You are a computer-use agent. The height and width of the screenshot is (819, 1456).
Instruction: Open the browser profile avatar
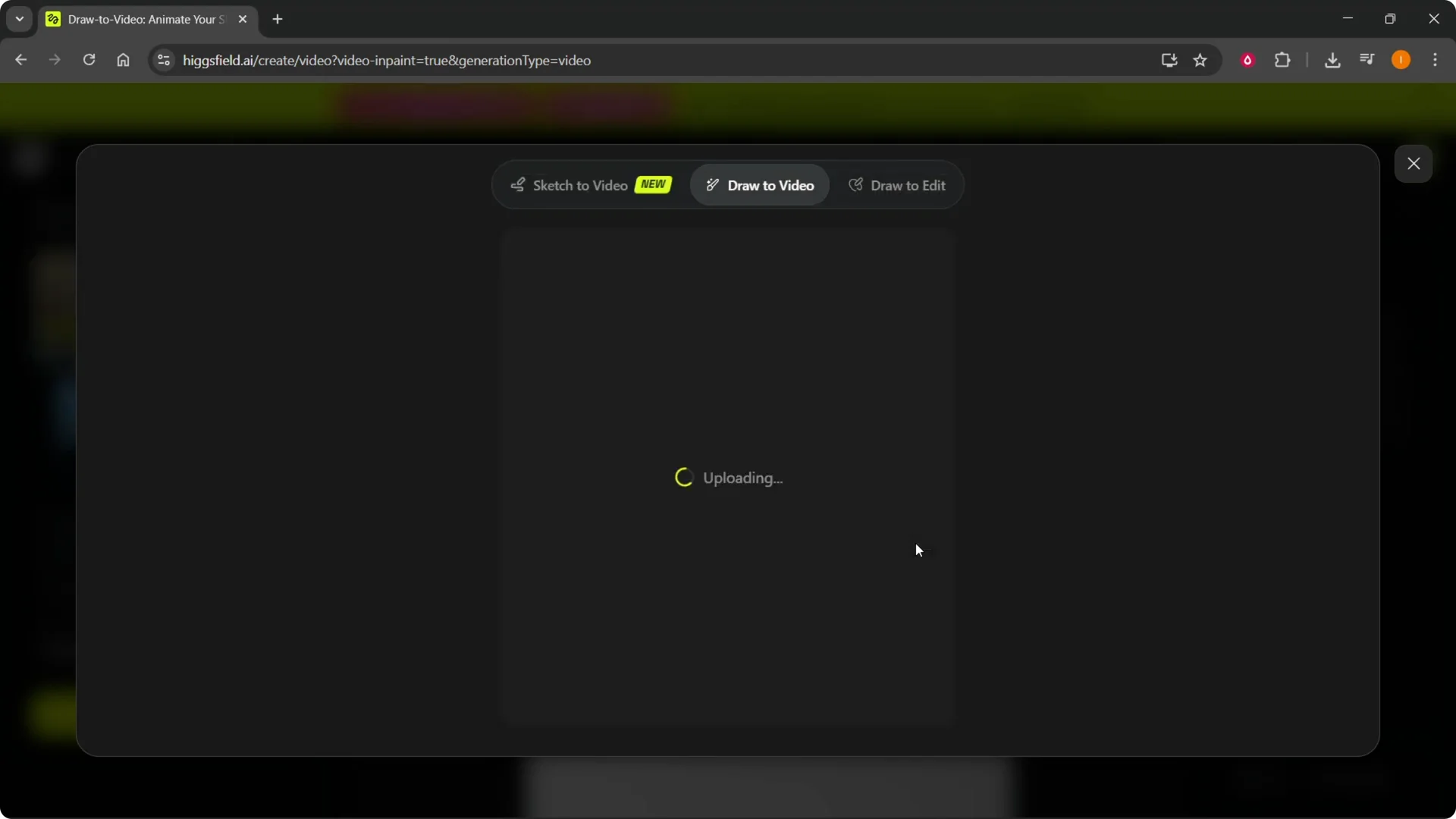[x=1401, y=59]
